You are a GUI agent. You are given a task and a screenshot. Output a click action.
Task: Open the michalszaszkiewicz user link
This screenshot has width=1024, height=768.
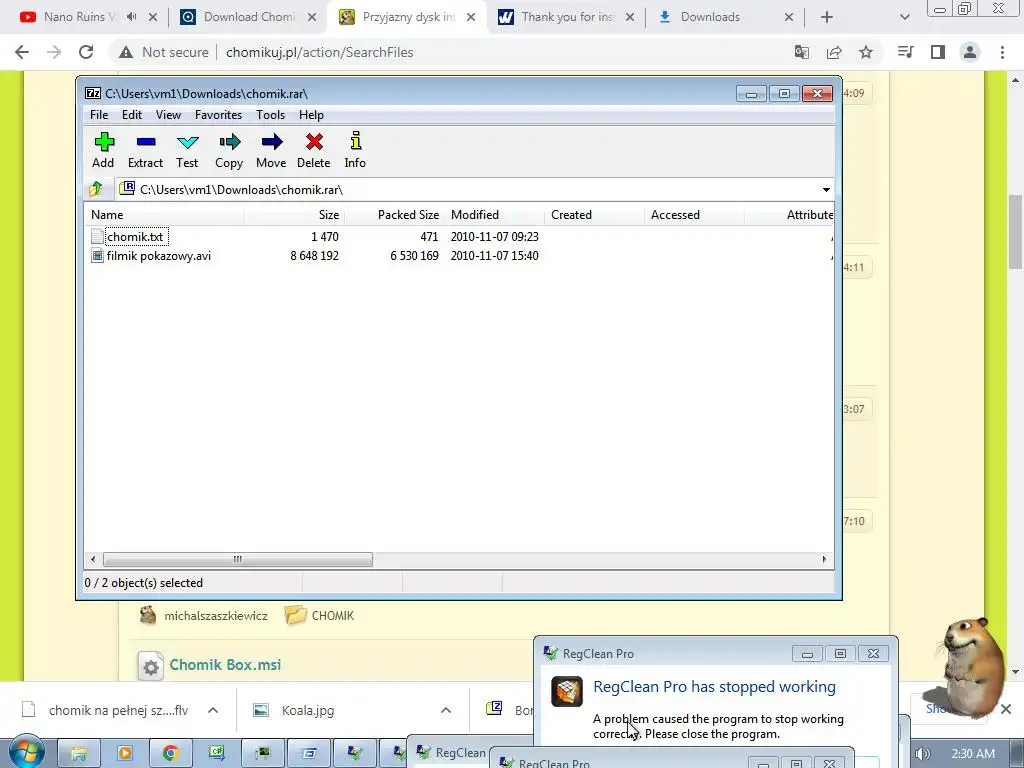tap(216, 616)
